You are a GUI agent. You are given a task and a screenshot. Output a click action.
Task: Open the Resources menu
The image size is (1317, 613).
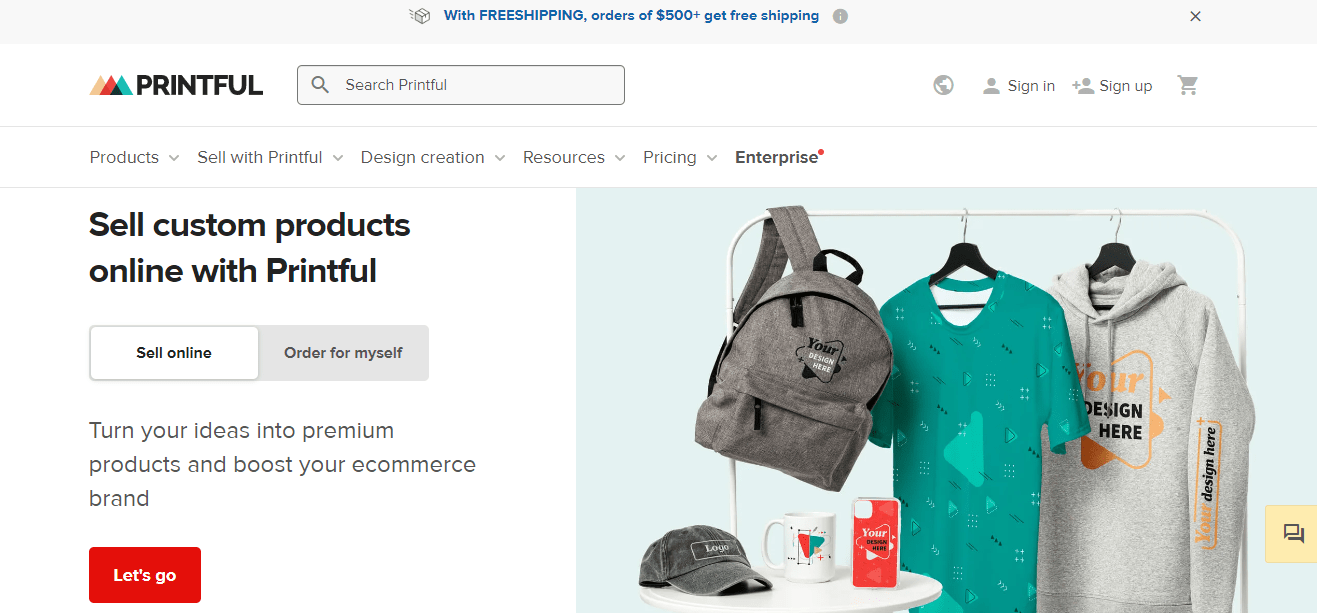click(x=573, y=157)
